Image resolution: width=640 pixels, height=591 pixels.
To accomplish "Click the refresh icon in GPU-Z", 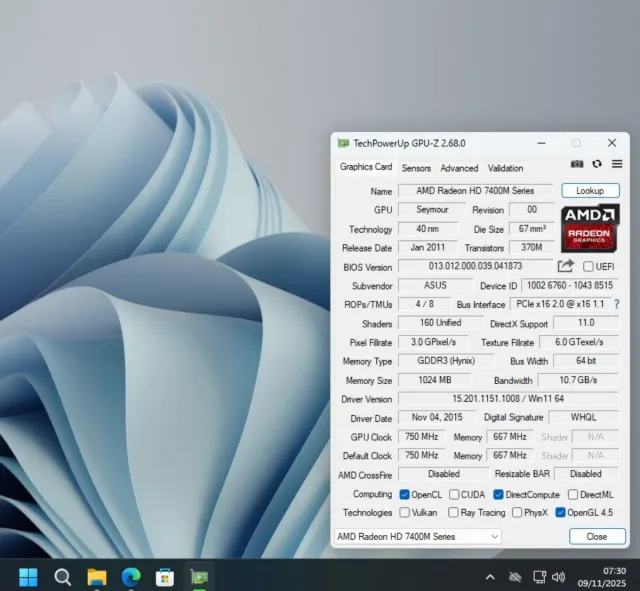I will 597,164.
